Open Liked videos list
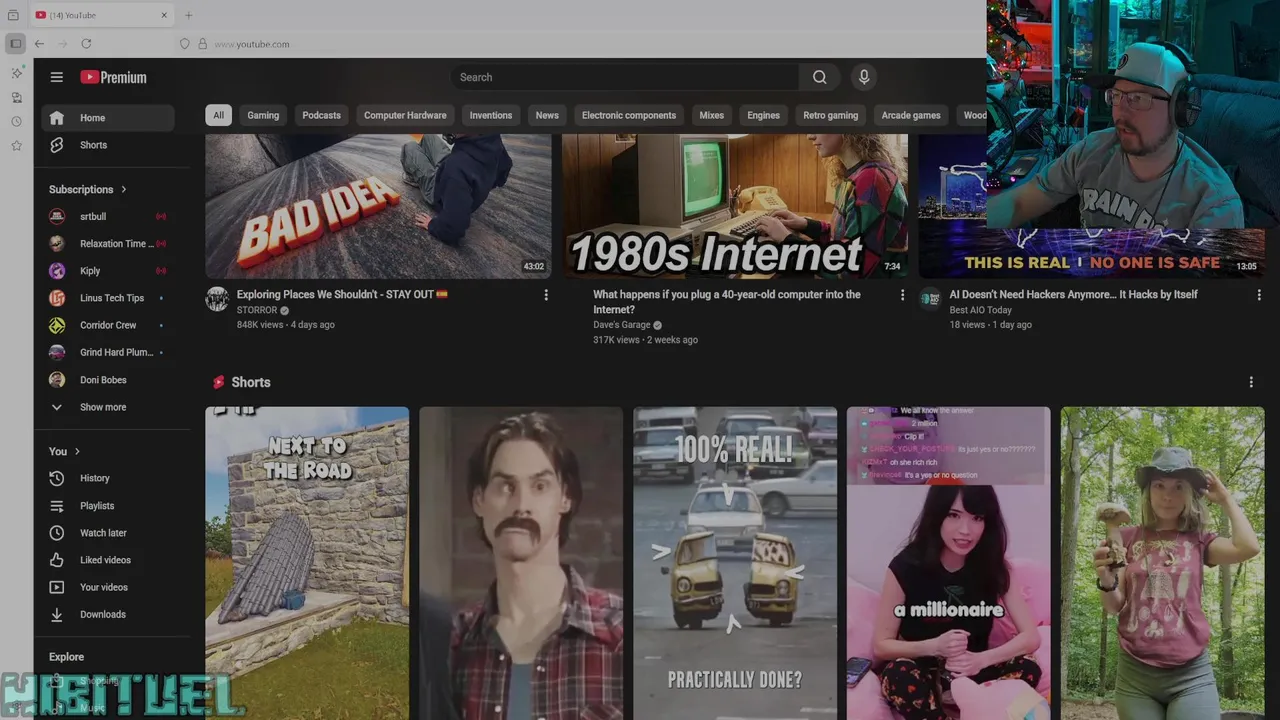This screenshot has height=720, width=1280. click(108, 560)
